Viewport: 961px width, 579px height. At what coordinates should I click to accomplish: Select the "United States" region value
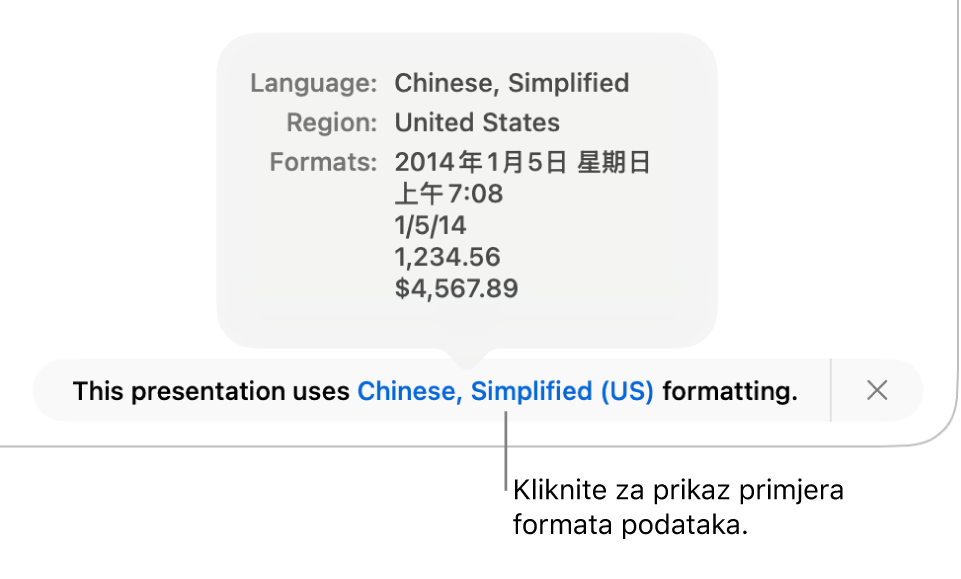click(477, 123)
